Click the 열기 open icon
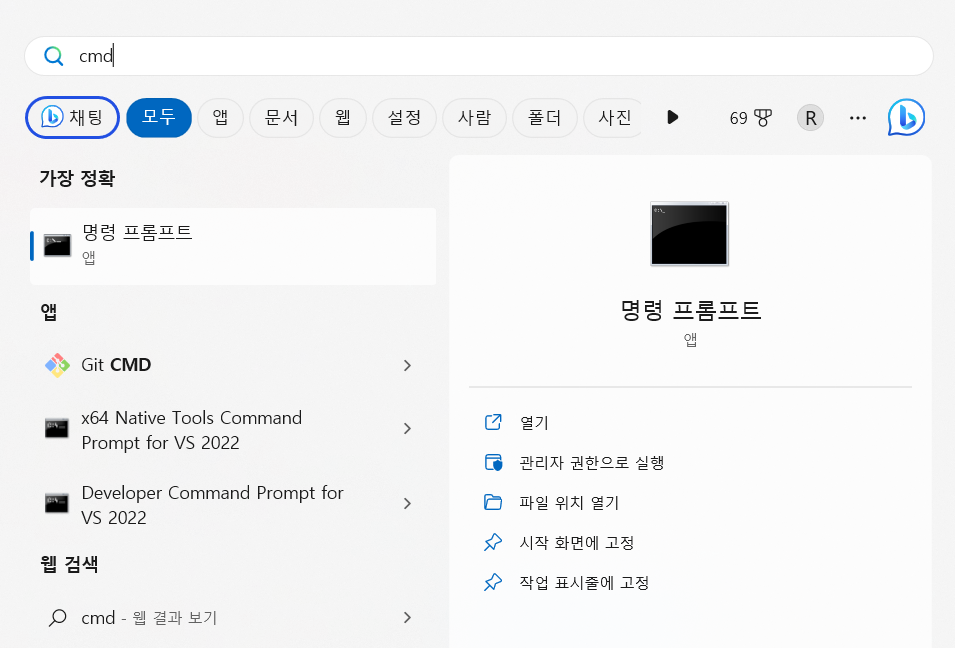Image resolution: width=955 pixels, height=648 pixels. click(x=493, y=422)
